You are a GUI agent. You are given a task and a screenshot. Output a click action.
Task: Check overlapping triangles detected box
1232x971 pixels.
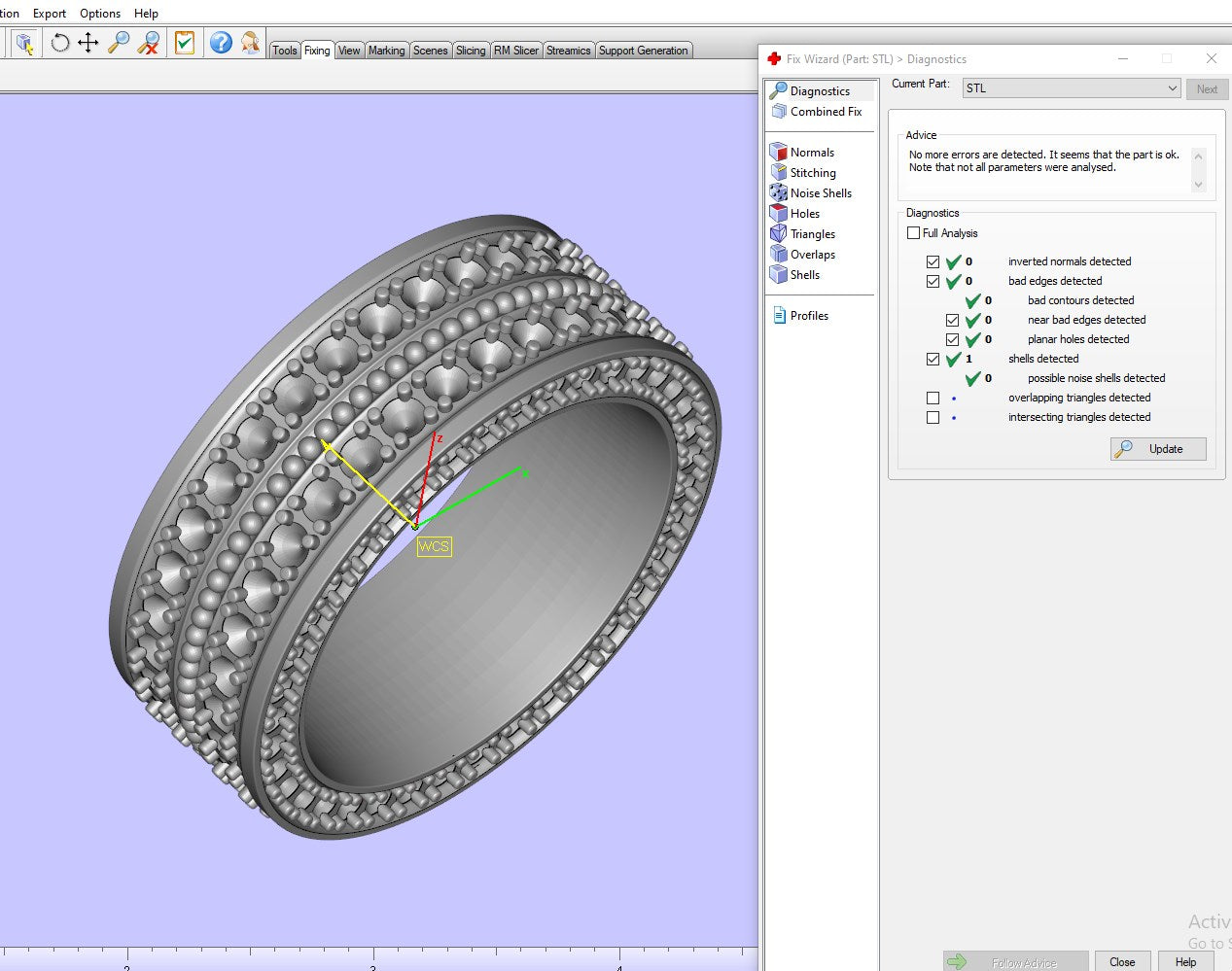coord(933,399)
